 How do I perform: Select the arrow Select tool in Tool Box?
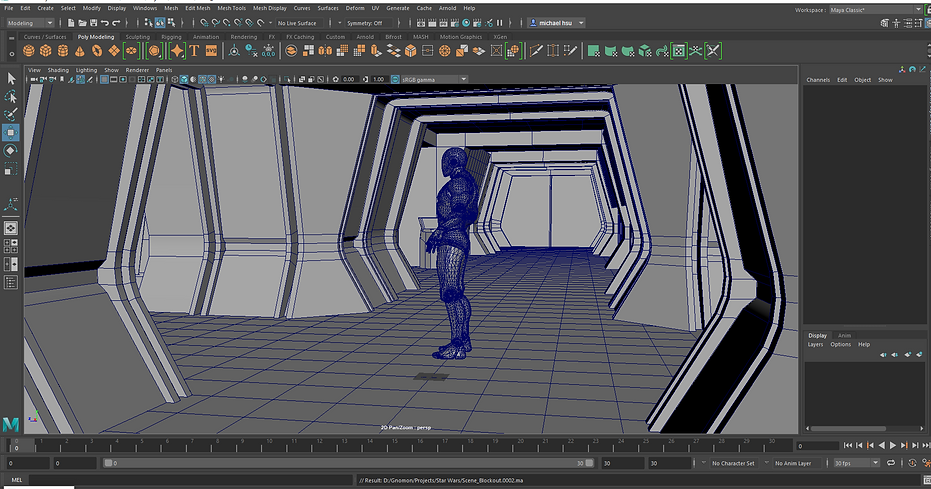pyautogui.click(x=11, y=78)
